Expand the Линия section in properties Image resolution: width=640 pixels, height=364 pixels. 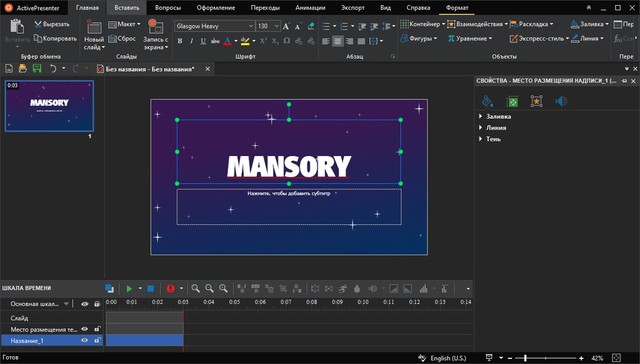[480, 128]
